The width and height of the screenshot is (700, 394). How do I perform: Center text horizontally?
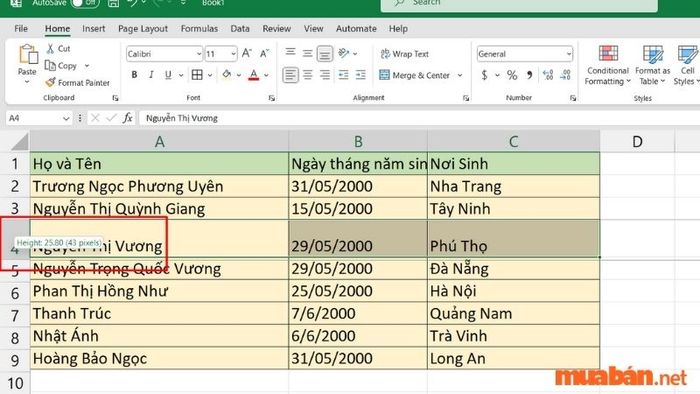pos(308,75)
